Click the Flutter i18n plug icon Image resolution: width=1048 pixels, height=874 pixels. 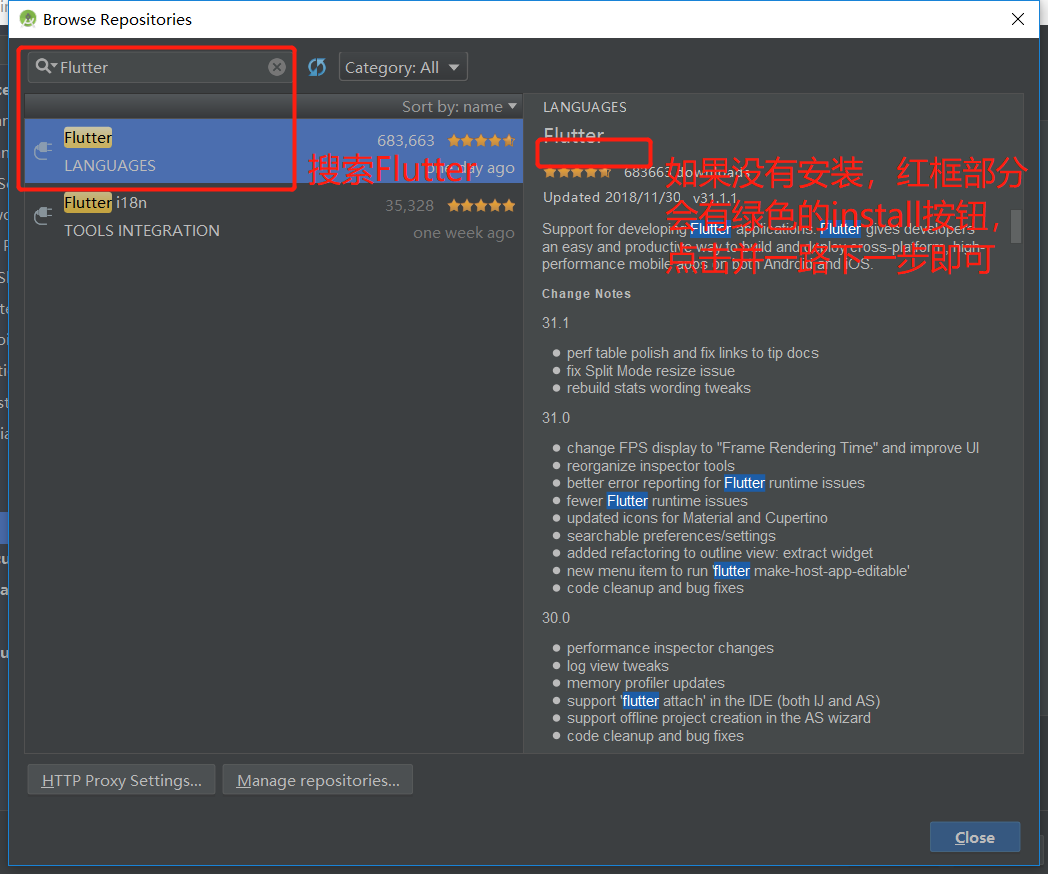(43, 216)
